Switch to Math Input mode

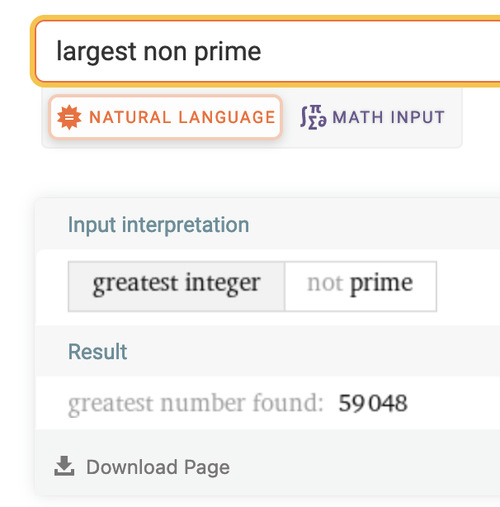point(372,117)
